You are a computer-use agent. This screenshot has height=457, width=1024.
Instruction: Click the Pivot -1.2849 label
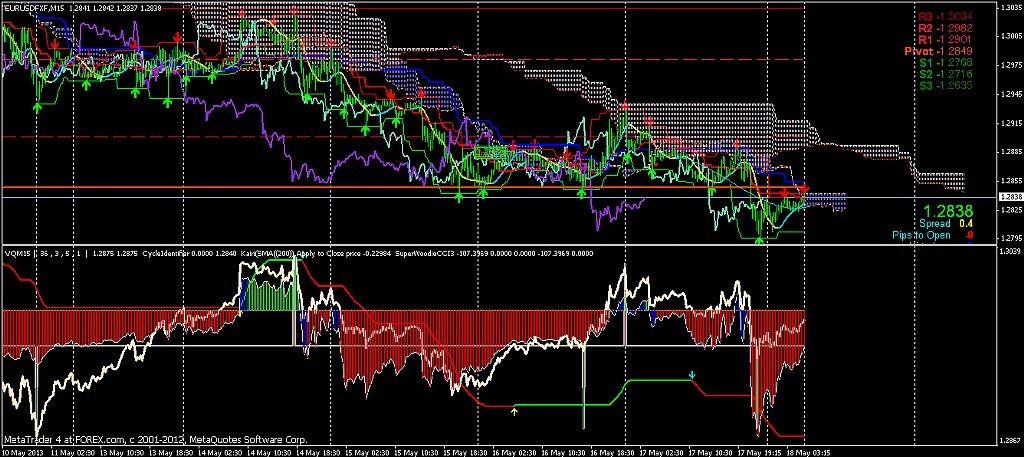tap(939, 51)
